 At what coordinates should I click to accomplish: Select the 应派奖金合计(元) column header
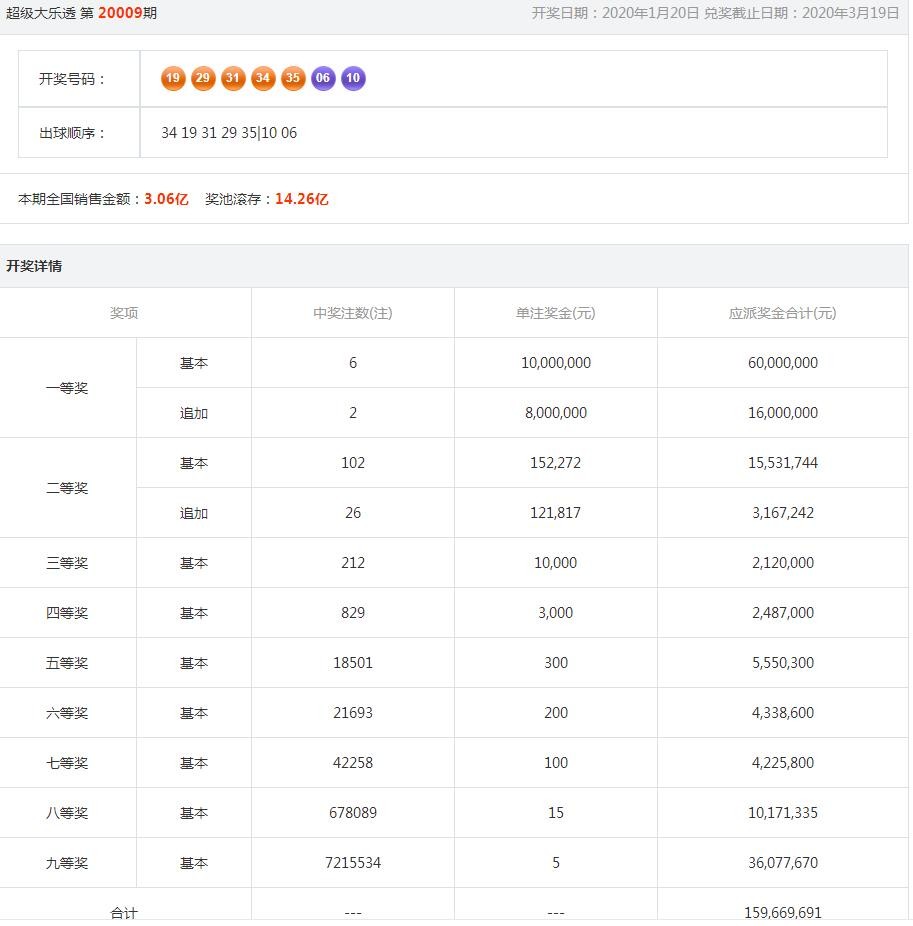783,313
